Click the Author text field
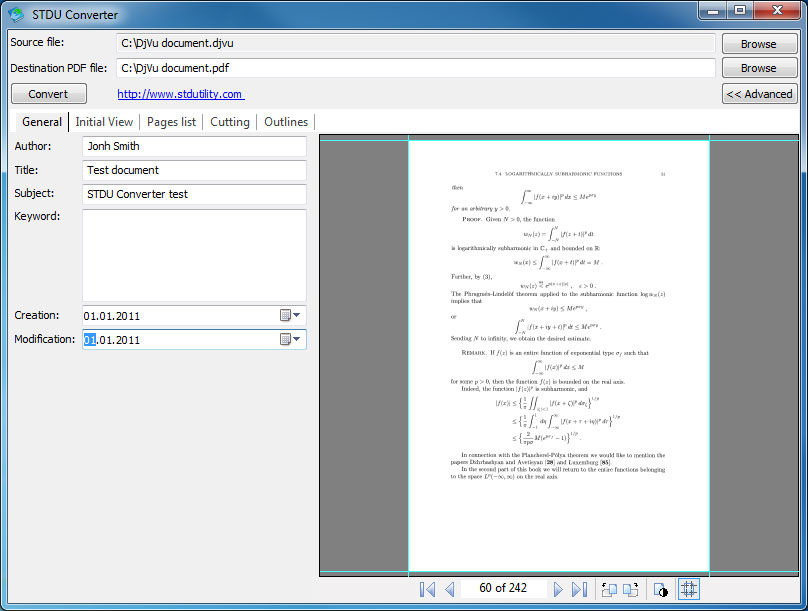The image size is (808, 611). point(194,147)
